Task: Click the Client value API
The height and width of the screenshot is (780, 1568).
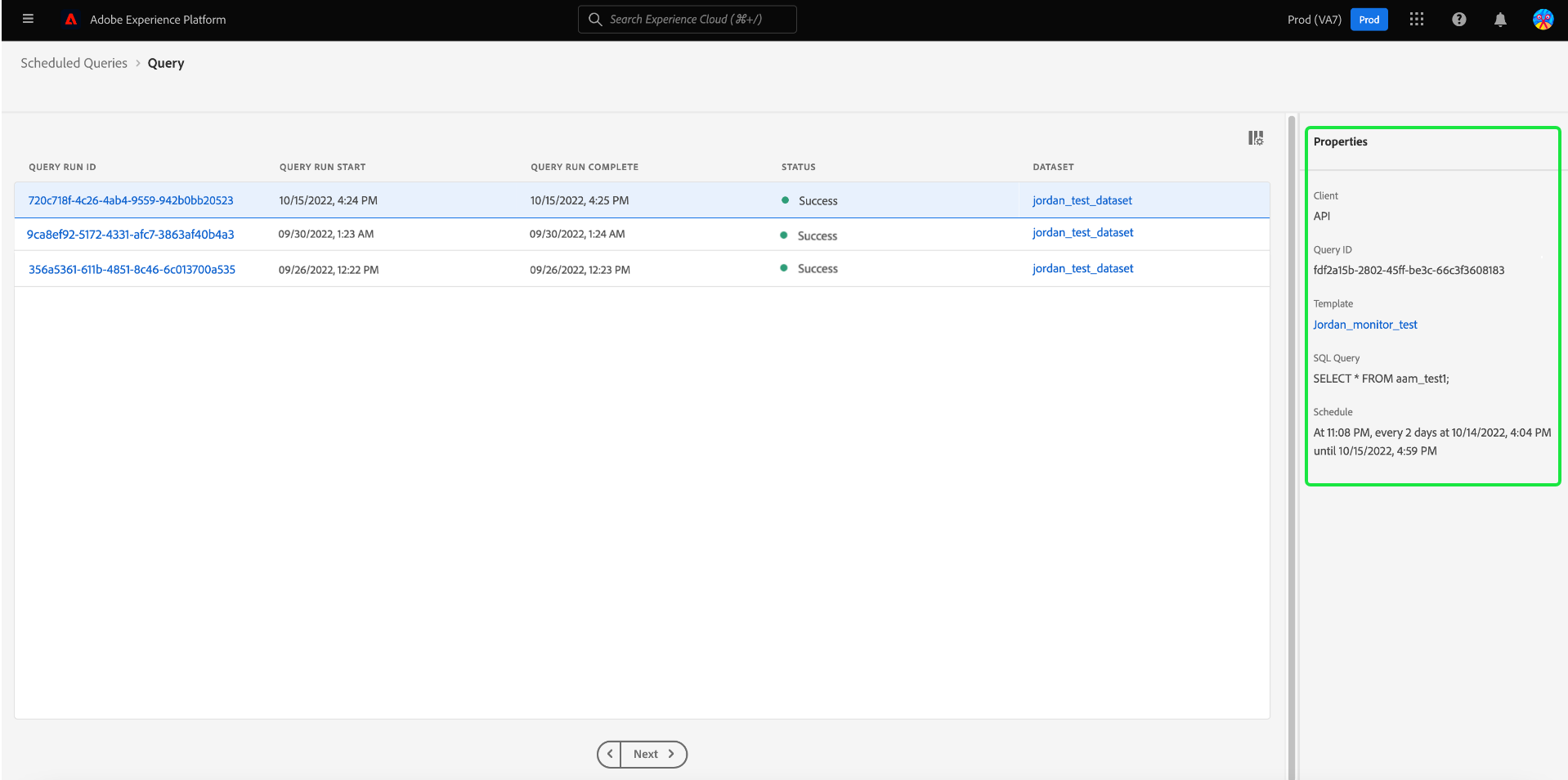Action: pos(1321,216)
